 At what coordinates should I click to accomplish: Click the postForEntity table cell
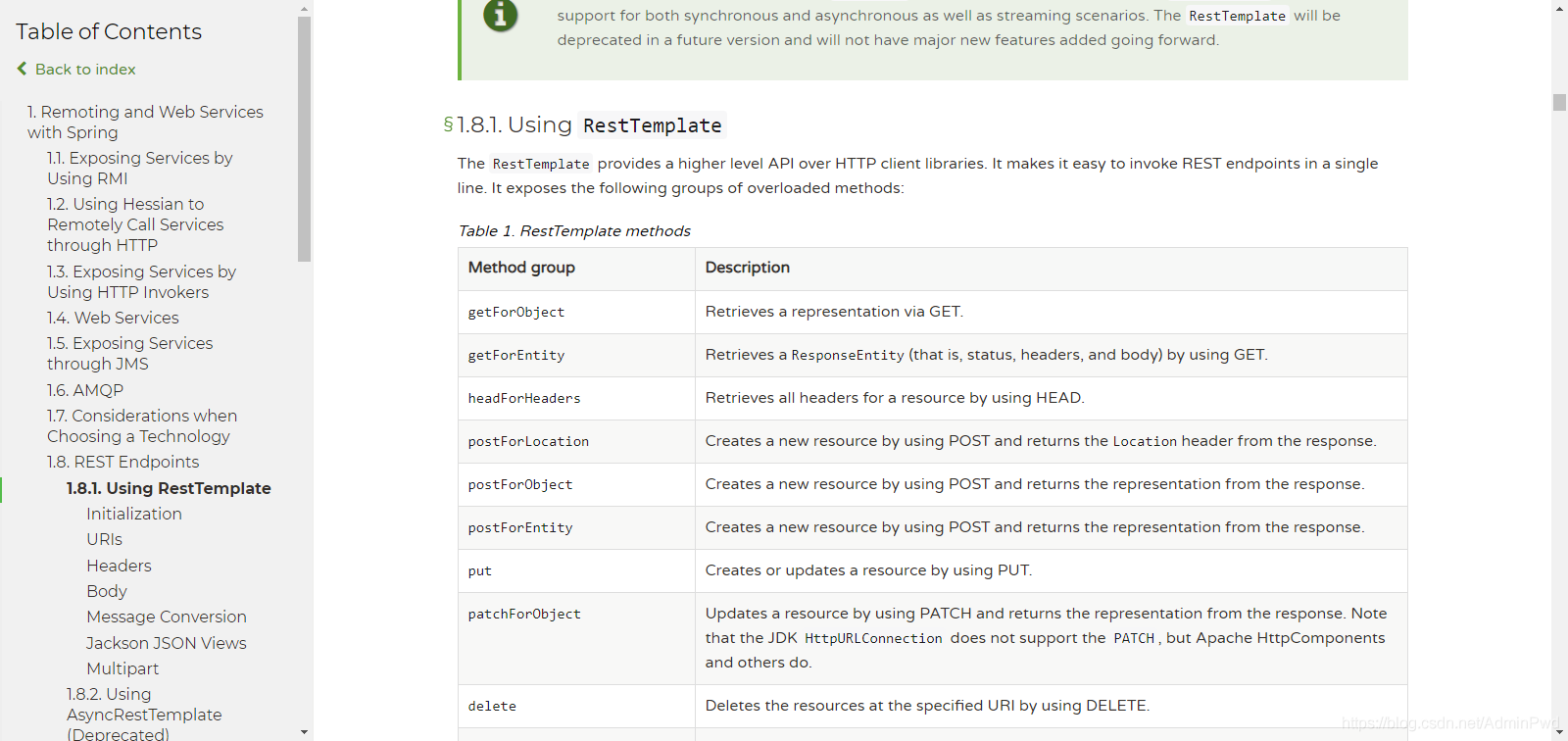[576, 527]
